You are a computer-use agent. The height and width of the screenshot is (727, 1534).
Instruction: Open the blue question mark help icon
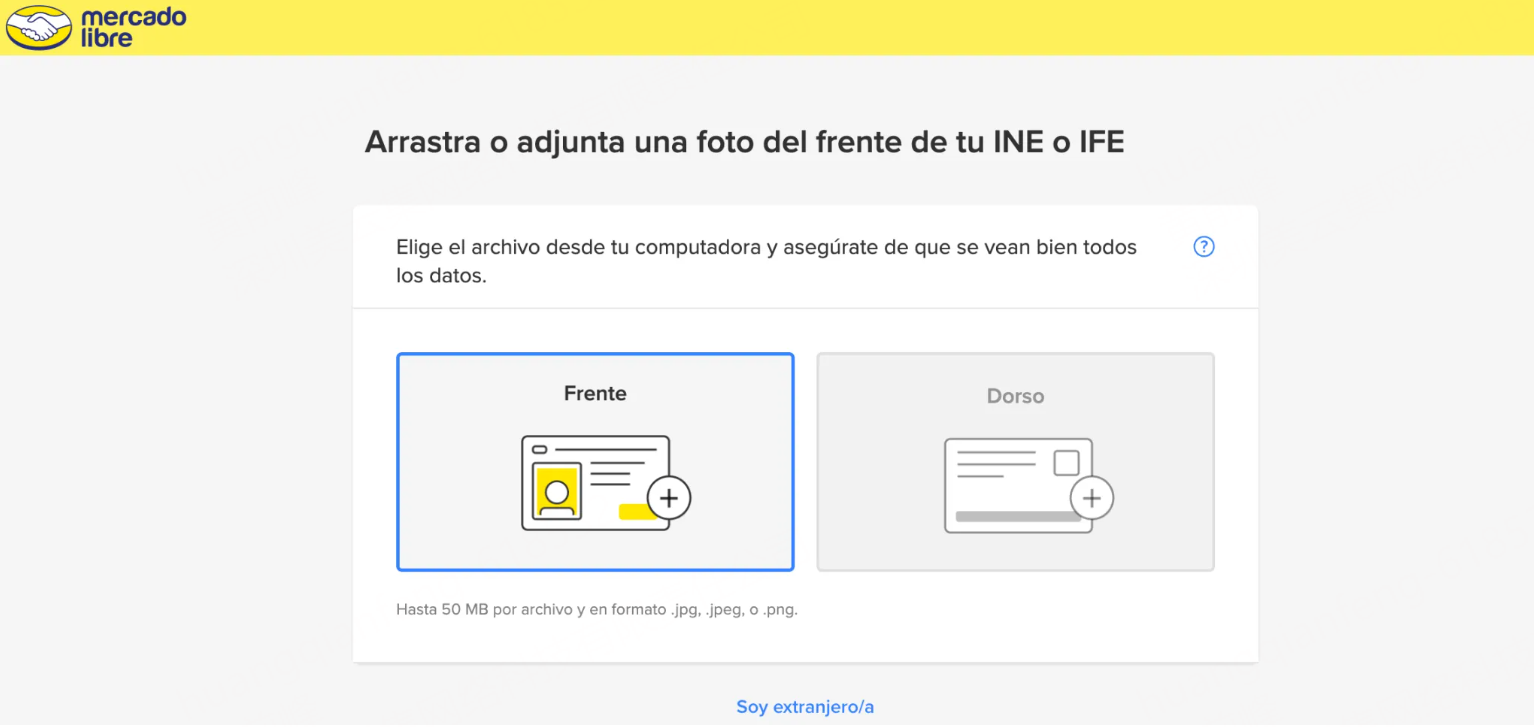pyautogui.click(x=1204, y=247)
